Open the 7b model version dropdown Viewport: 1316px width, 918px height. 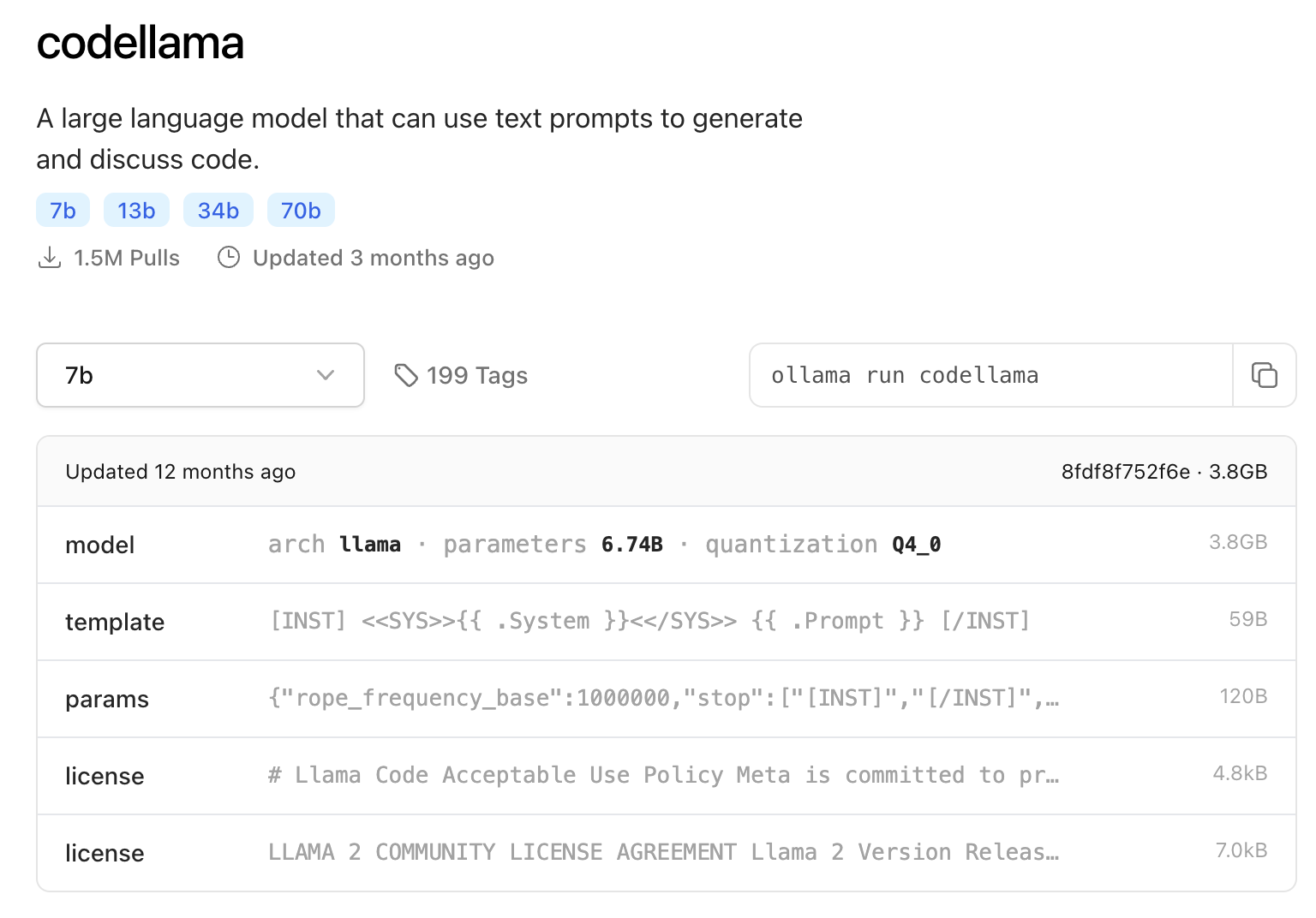pos(200,375)
